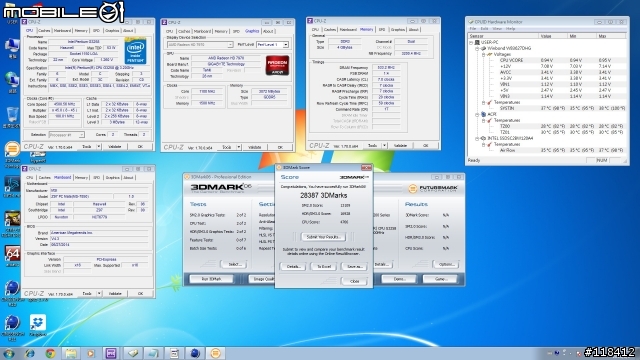Image resolution: width=640 pixels, height=360 pixels.
Task: Open Windows Explorer folder in taskbar
Action: tap(71, 353)
